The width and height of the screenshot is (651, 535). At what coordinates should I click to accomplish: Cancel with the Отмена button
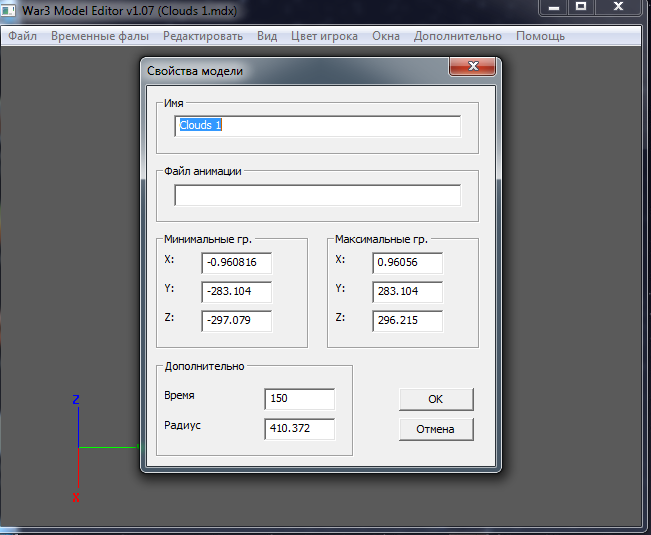click(x=436, y=429)
